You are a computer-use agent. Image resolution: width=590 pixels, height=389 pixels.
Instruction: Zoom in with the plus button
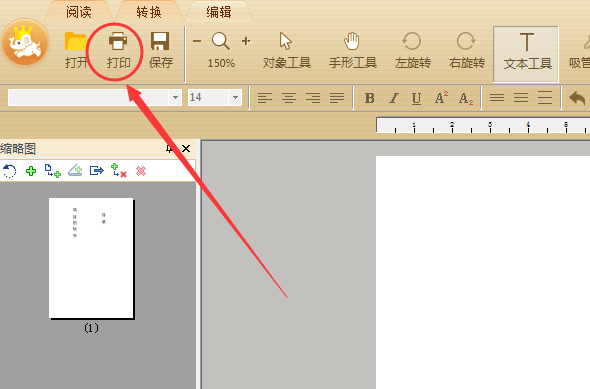pos(246,41)
